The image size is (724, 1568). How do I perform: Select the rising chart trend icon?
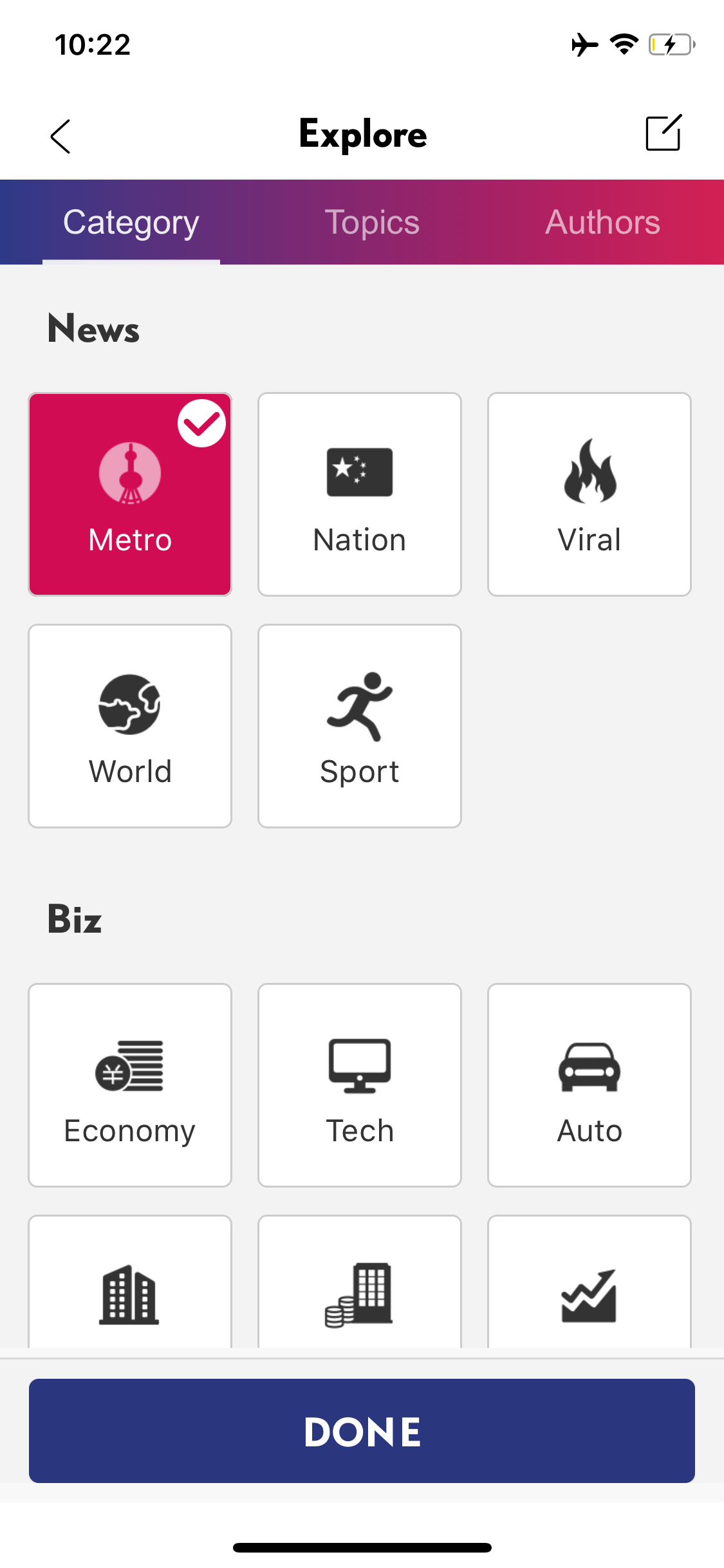[589, 1296]
